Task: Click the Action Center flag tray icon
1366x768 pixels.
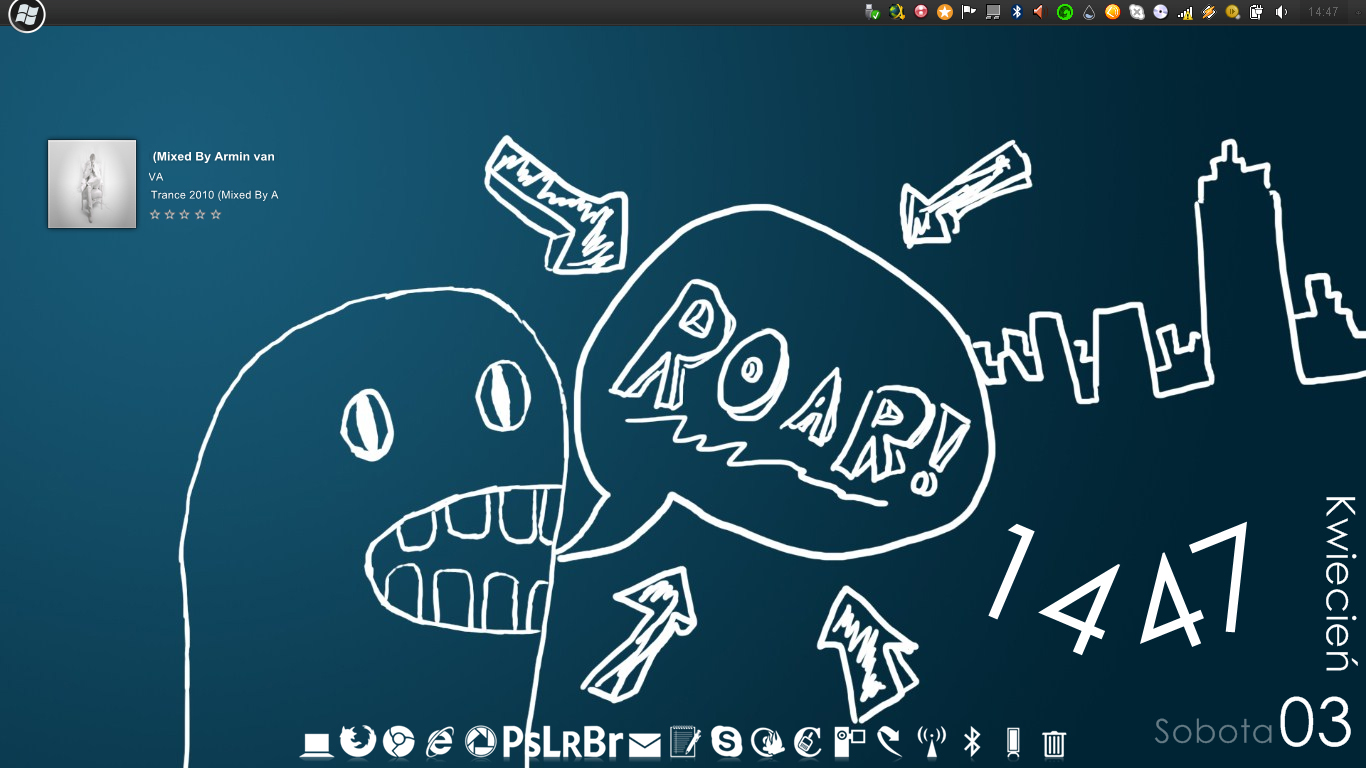Action: [969, 12]
